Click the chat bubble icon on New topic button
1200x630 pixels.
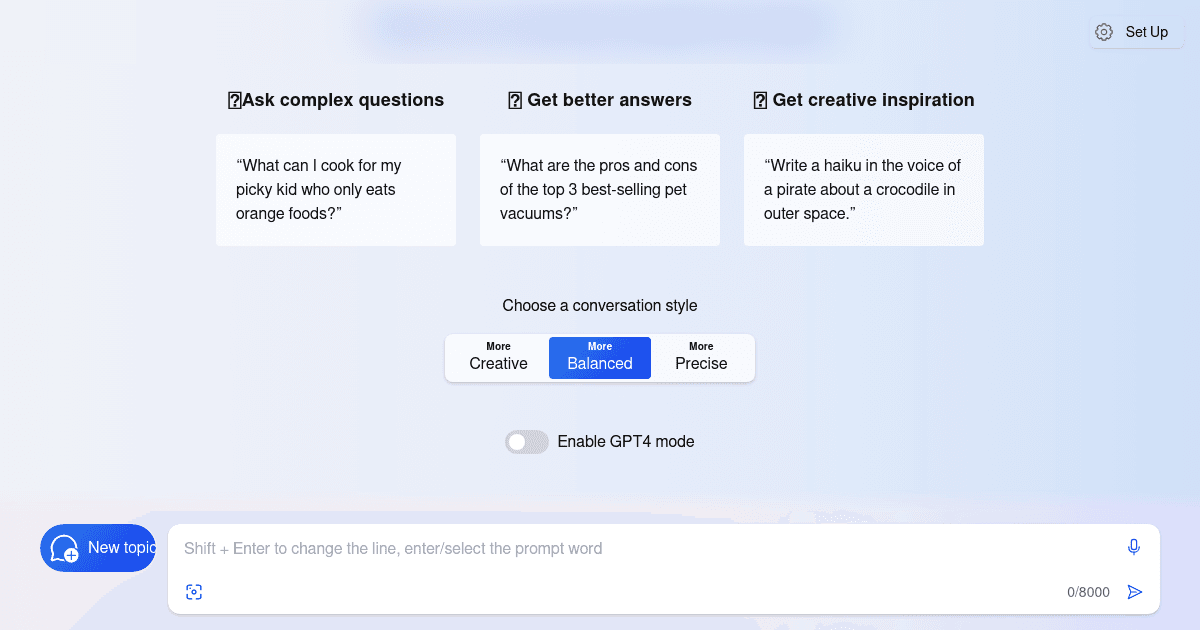(63, 548)
